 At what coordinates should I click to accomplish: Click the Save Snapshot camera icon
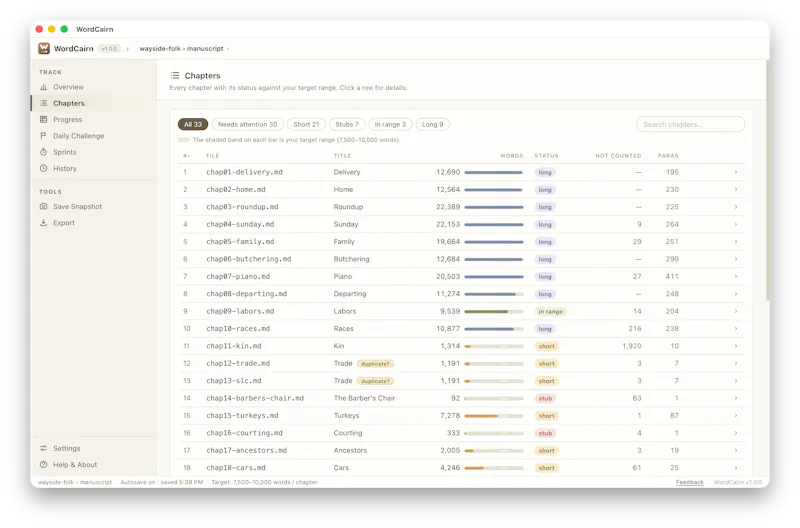[x=43, y=207]
